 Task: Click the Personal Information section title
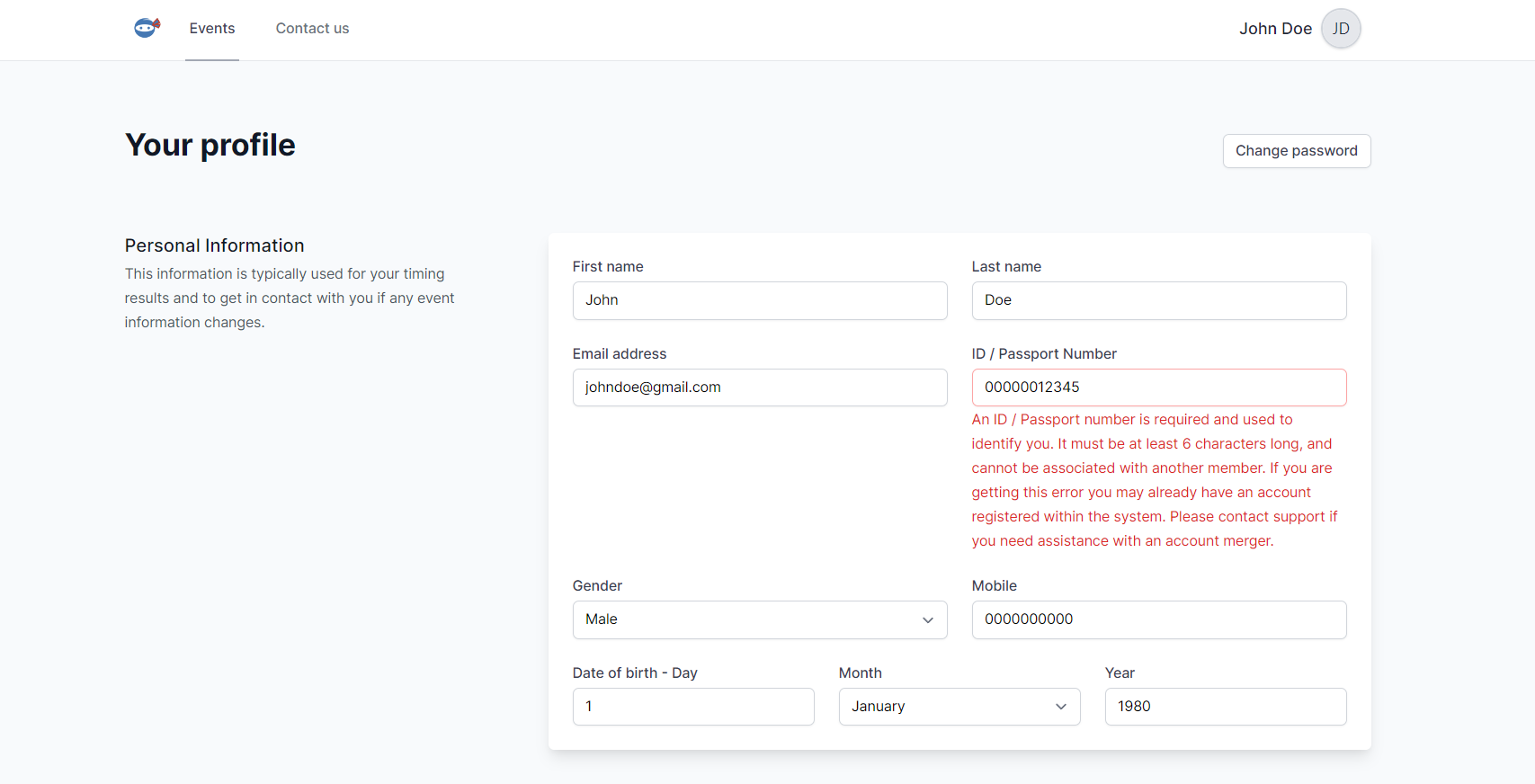(x=215, y=245)
